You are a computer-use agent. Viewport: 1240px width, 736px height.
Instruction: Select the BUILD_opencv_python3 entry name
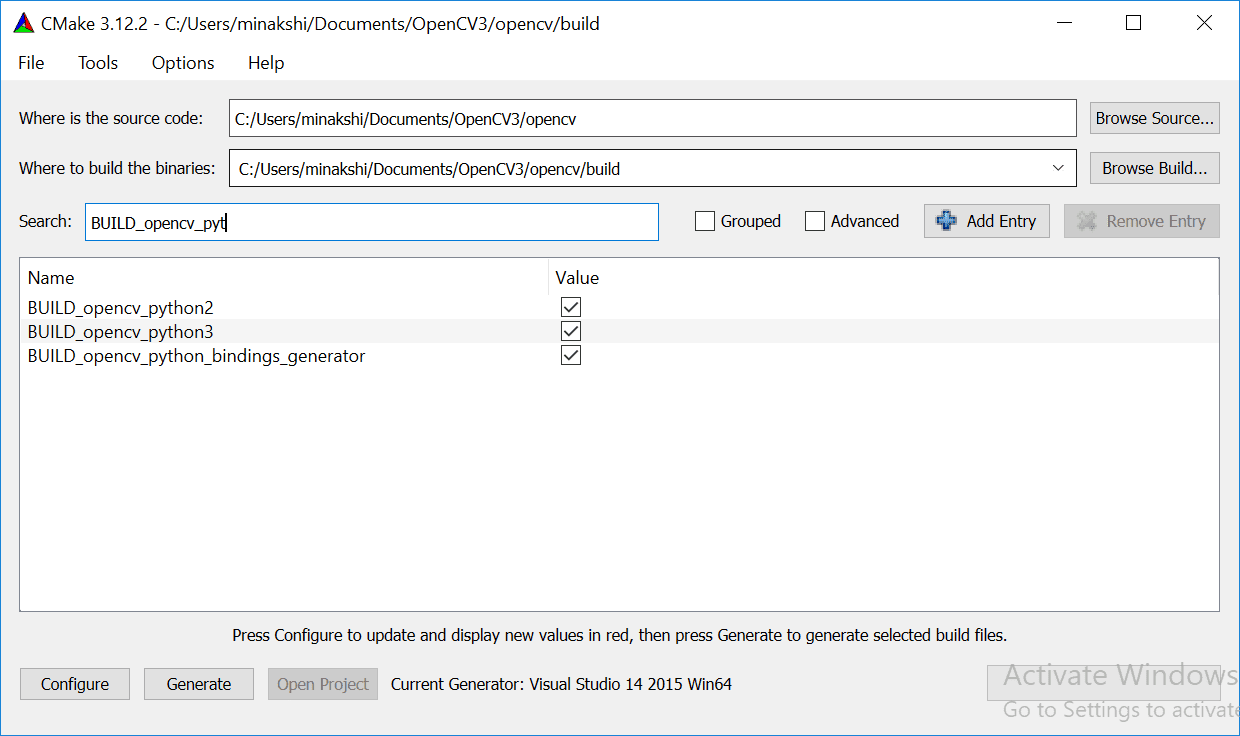click(121, 331)
